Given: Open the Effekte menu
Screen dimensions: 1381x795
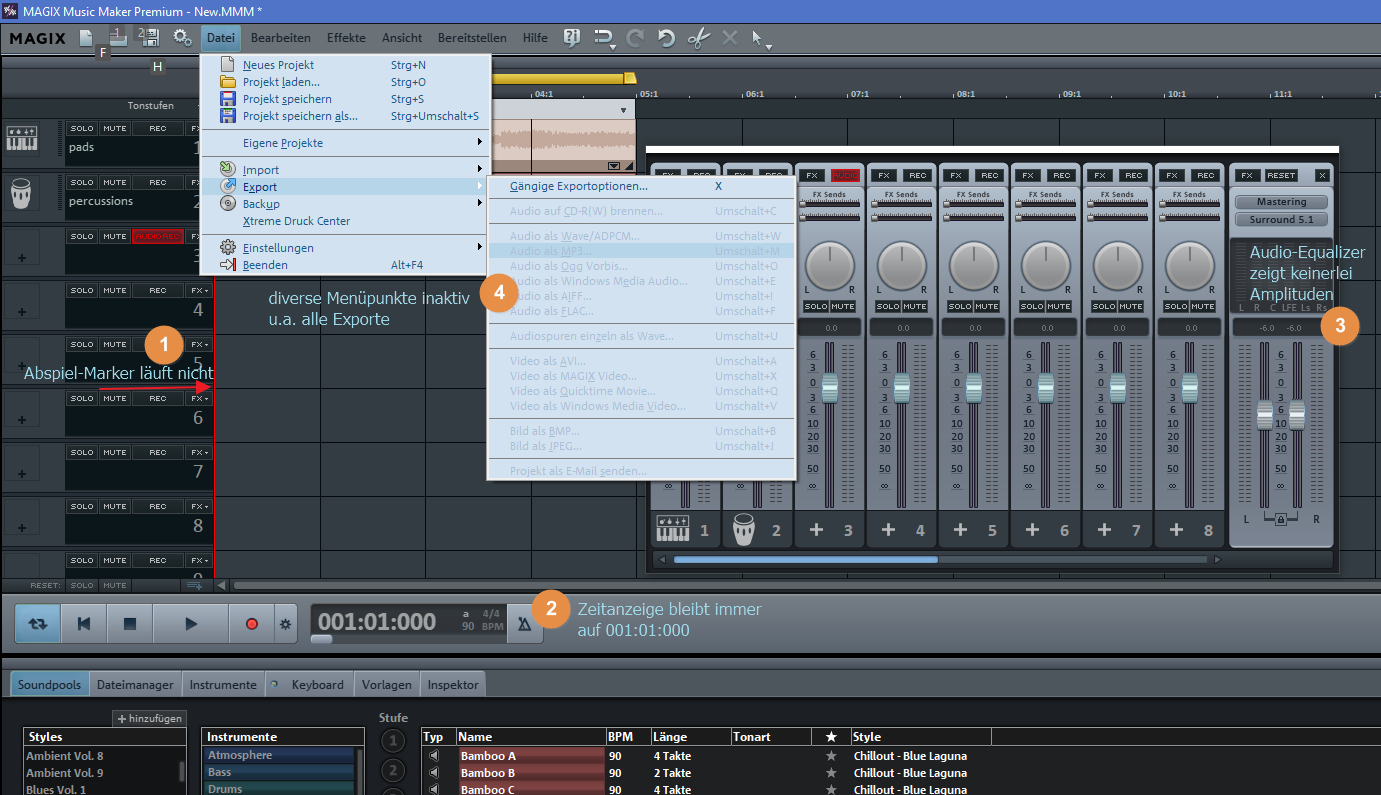Looking at the screenshot, I should [x=346, y=38].
